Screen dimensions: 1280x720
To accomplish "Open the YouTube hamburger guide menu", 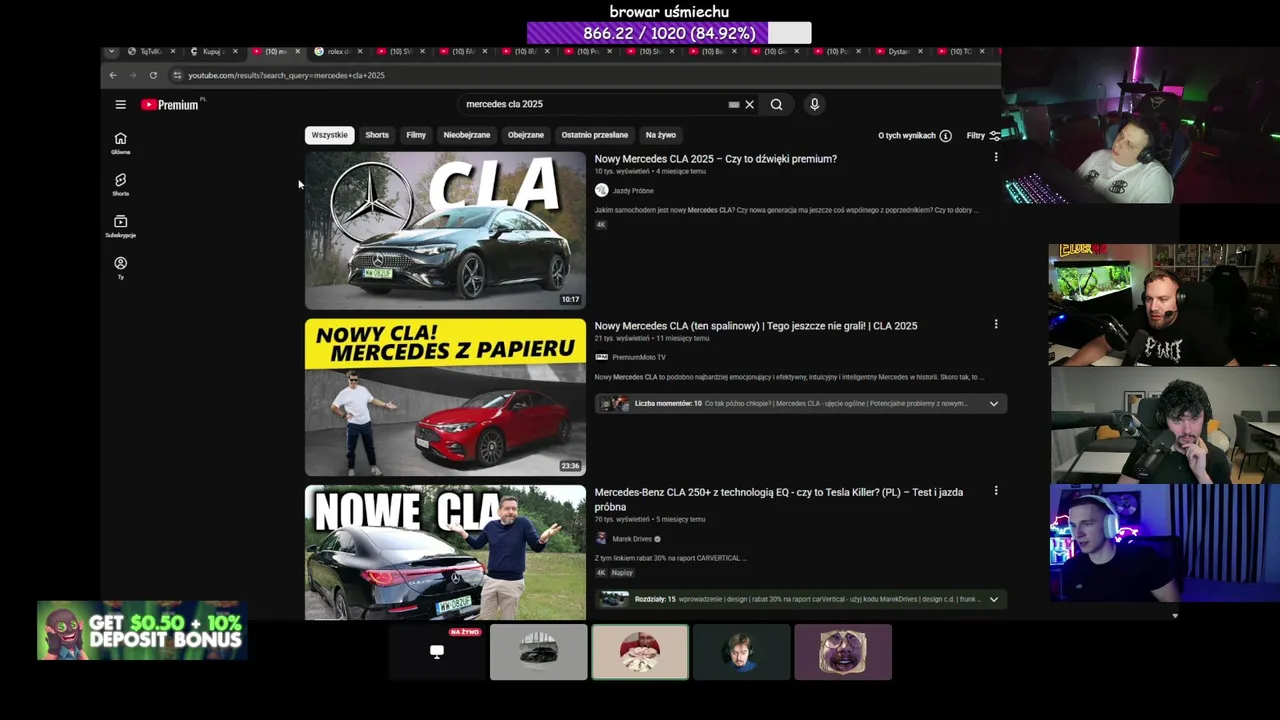I will 120,104.
